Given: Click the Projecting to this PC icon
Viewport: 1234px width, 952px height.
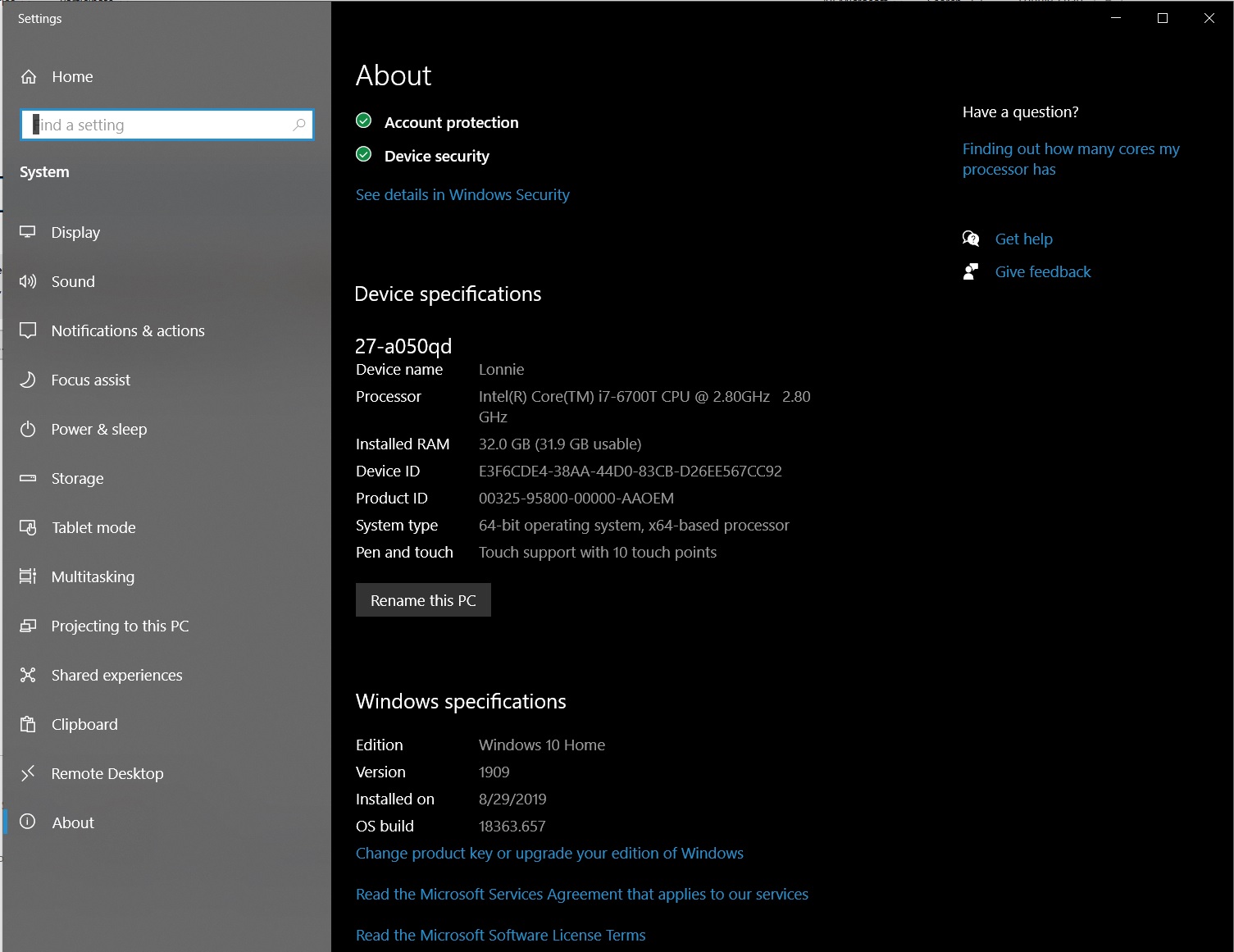Looking at the screenshot, I should (28, 626).
